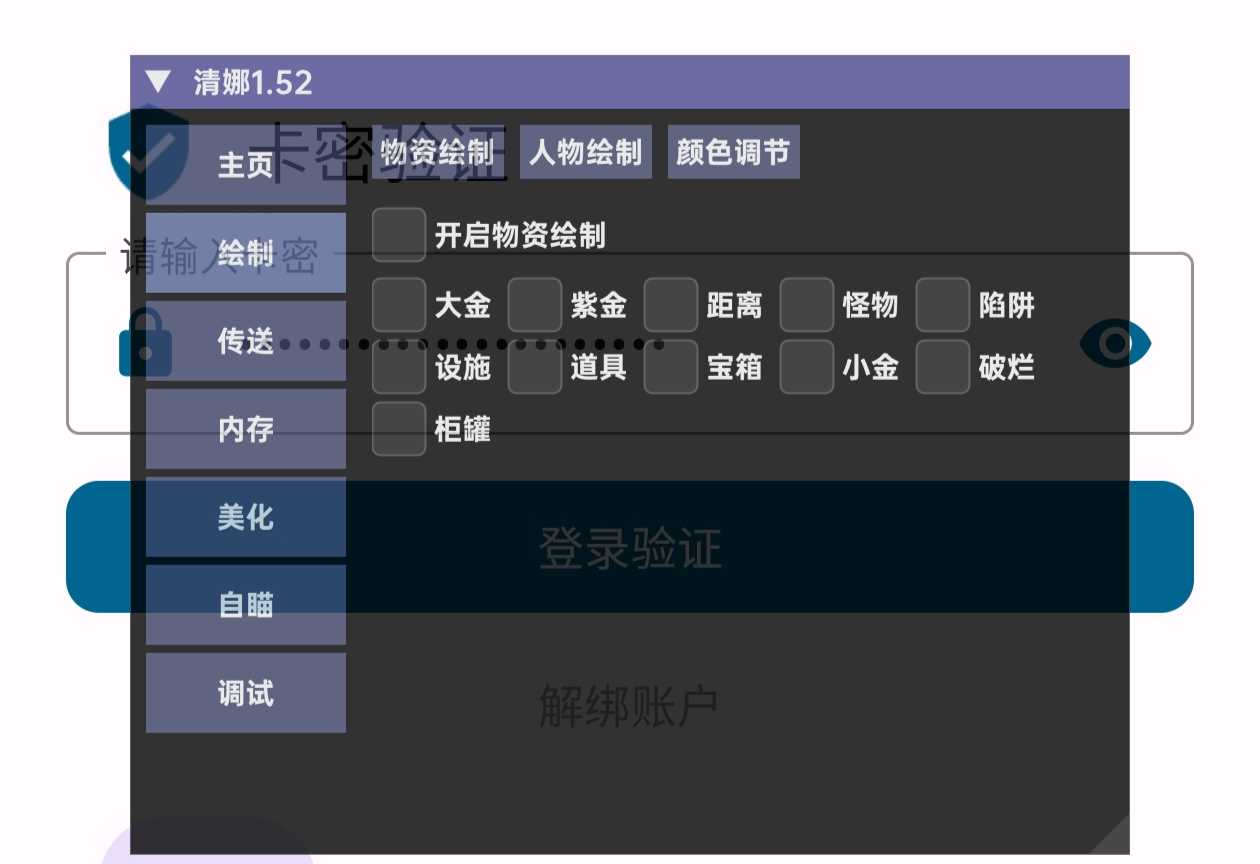Select 主页 in the sidebar
Viewport: 1260px width, 864px height.
[x=245, y=165]
